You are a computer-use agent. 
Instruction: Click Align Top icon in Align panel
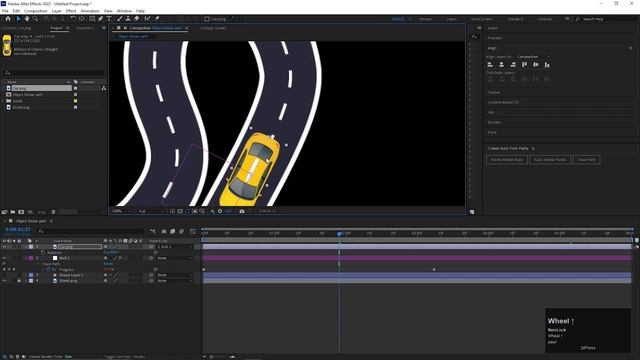click(x=524, y=64)
